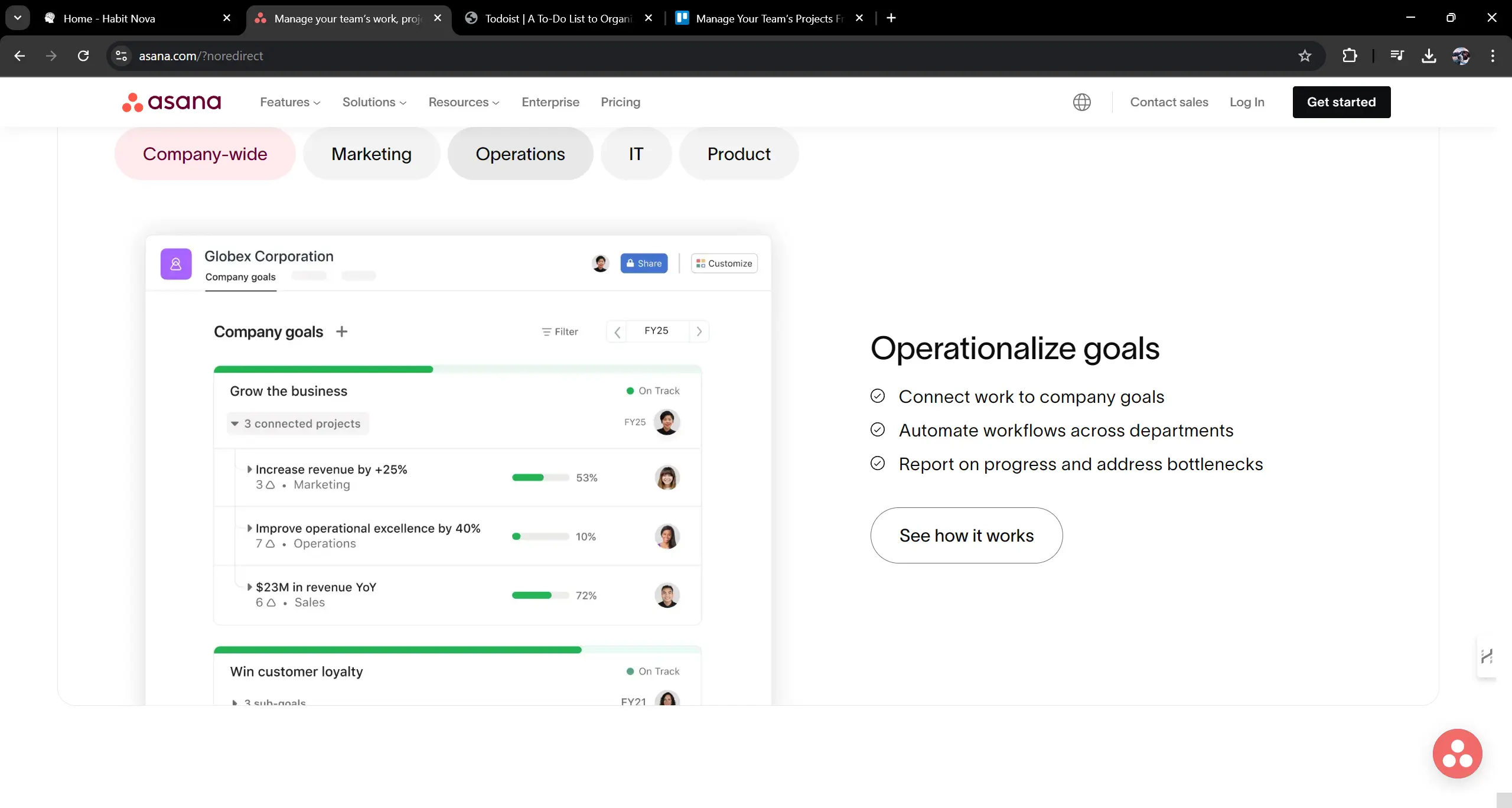The width and height of the screenshot is (1512, 808).
Task: Expand the Solutions menu
Action: 374,102
